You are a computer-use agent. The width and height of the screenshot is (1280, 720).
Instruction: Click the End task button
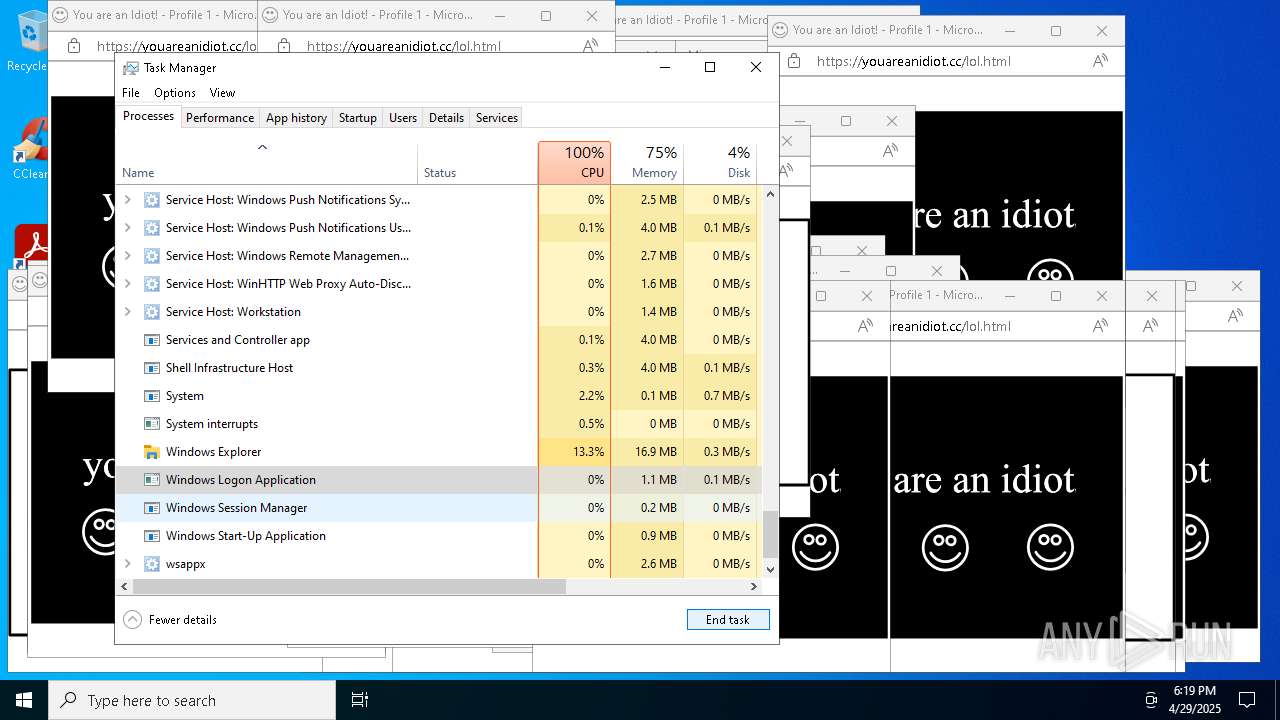[x=728, y=620]
